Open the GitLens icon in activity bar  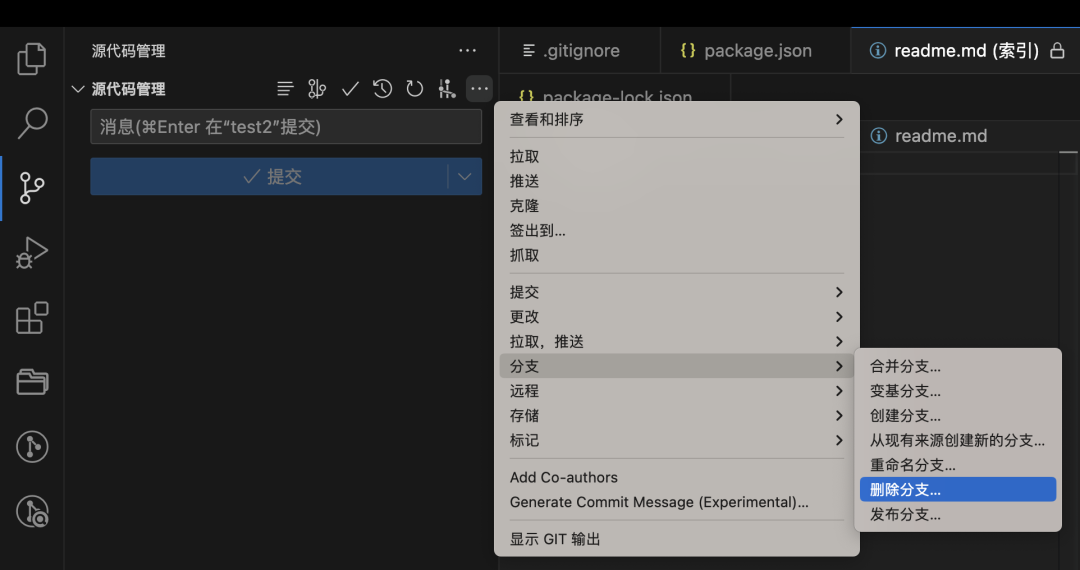click(32, 447)
